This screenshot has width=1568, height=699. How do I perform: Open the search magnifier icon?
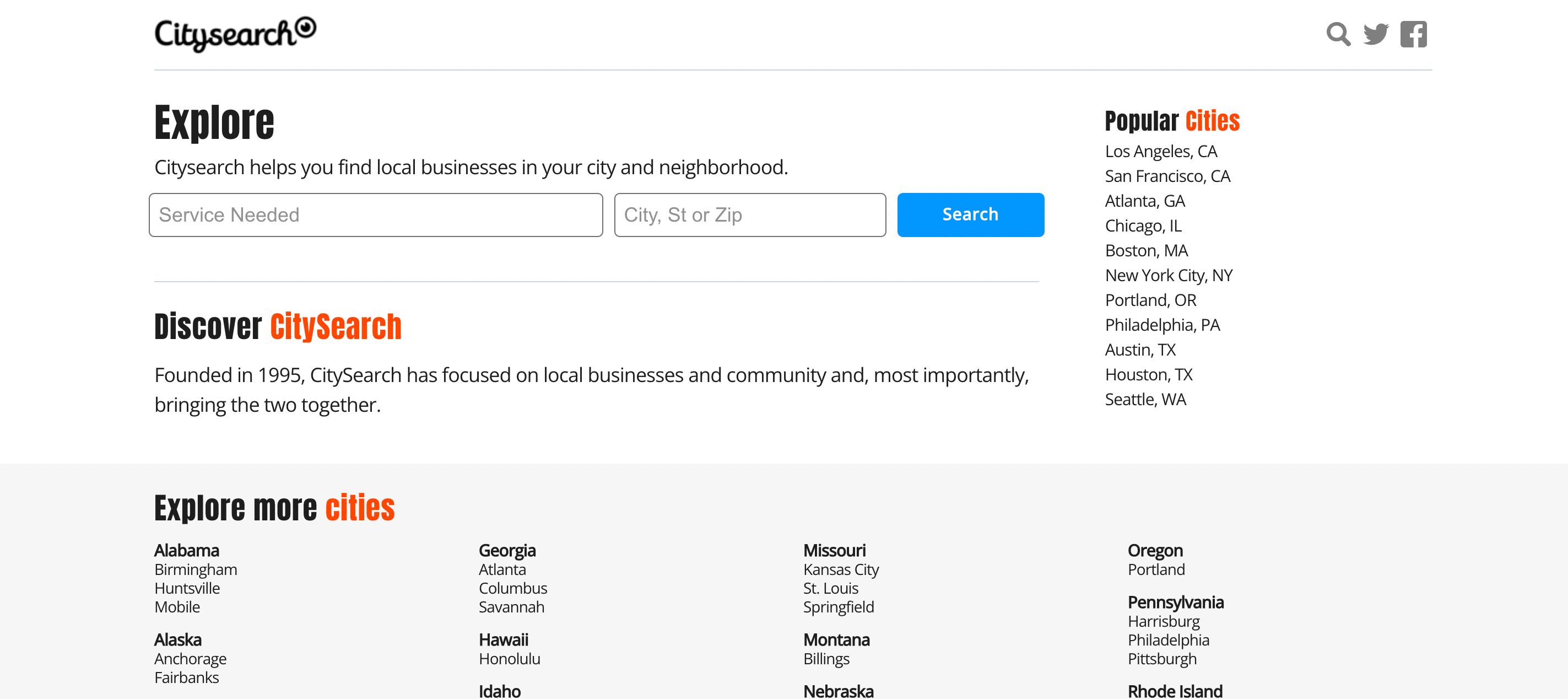point(1338,35)
